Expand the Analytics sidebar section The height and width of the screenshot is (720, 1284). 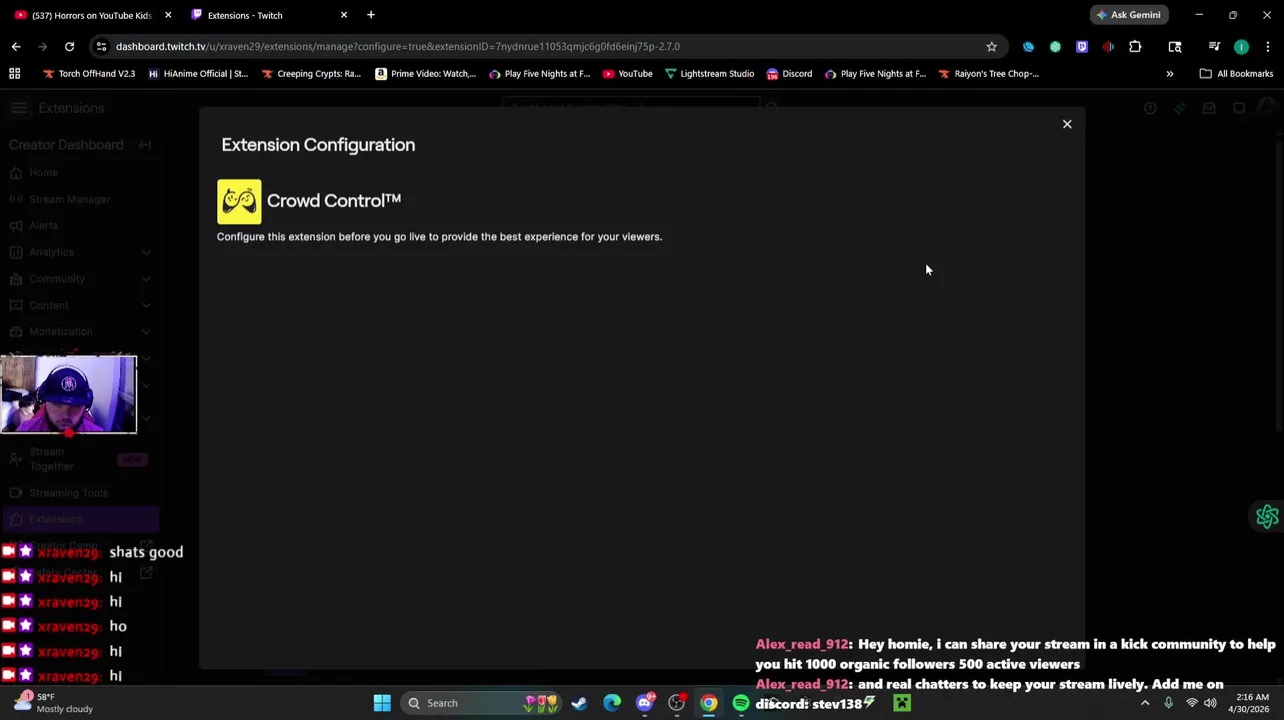pyautogui.click(x=80, y=252)
